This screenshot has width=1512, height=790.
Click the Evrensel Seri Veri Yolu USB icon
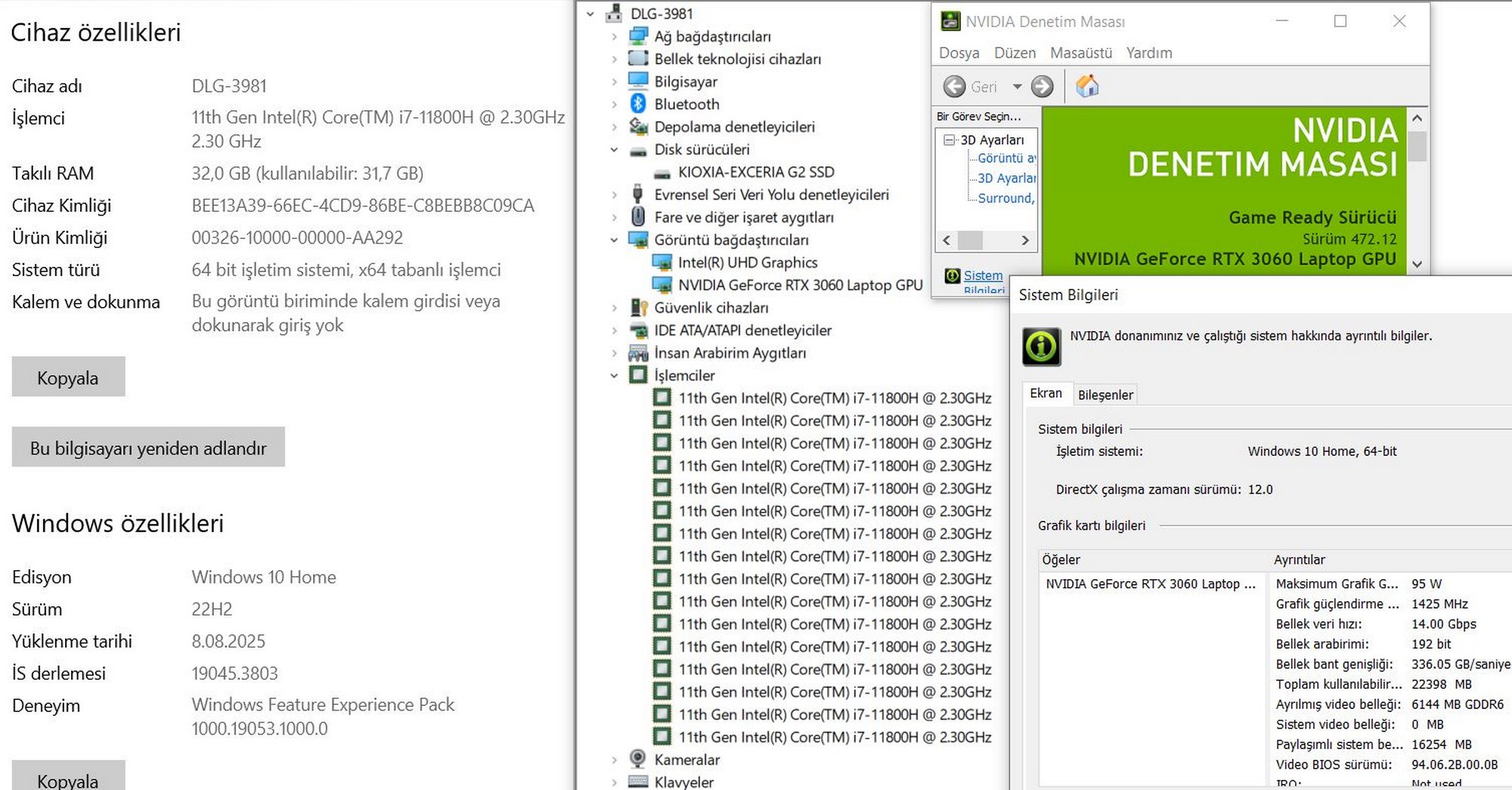(638, 194)
